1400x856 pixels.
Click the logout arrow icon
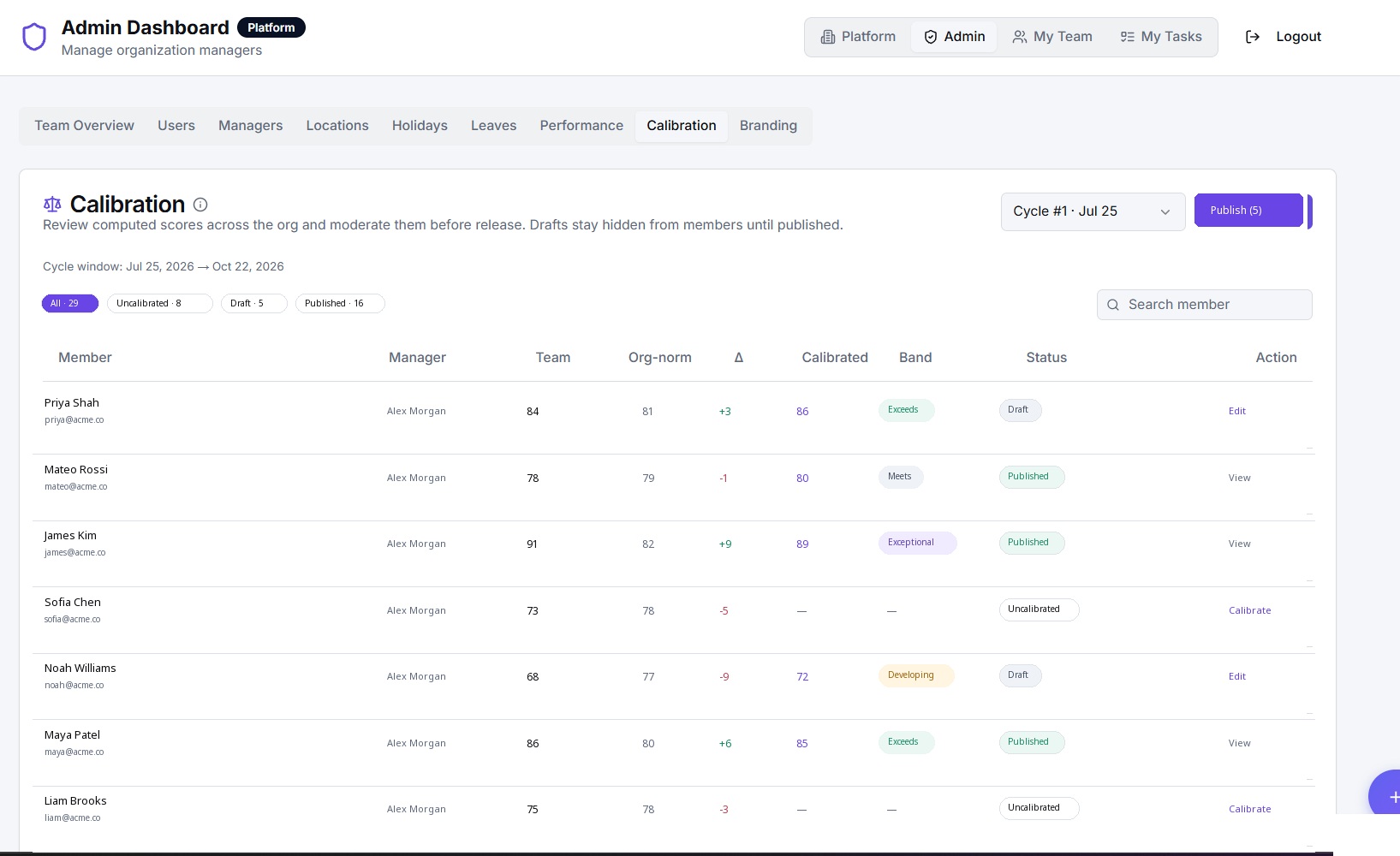1252,37
